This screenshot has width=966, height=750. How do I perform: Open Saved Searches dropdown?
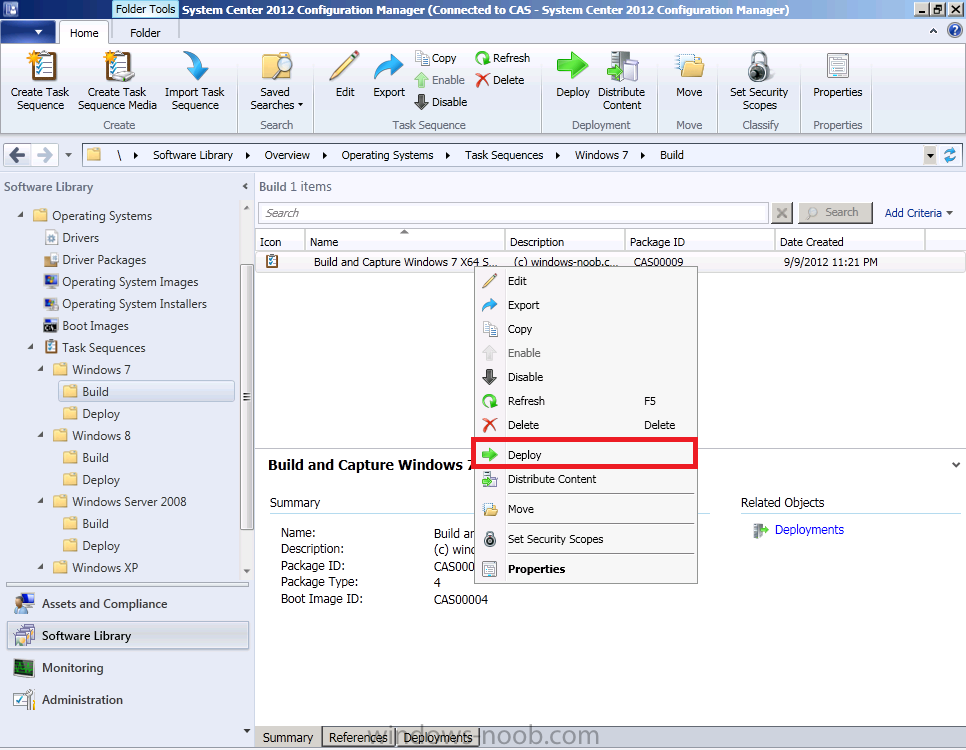point(276,81)
